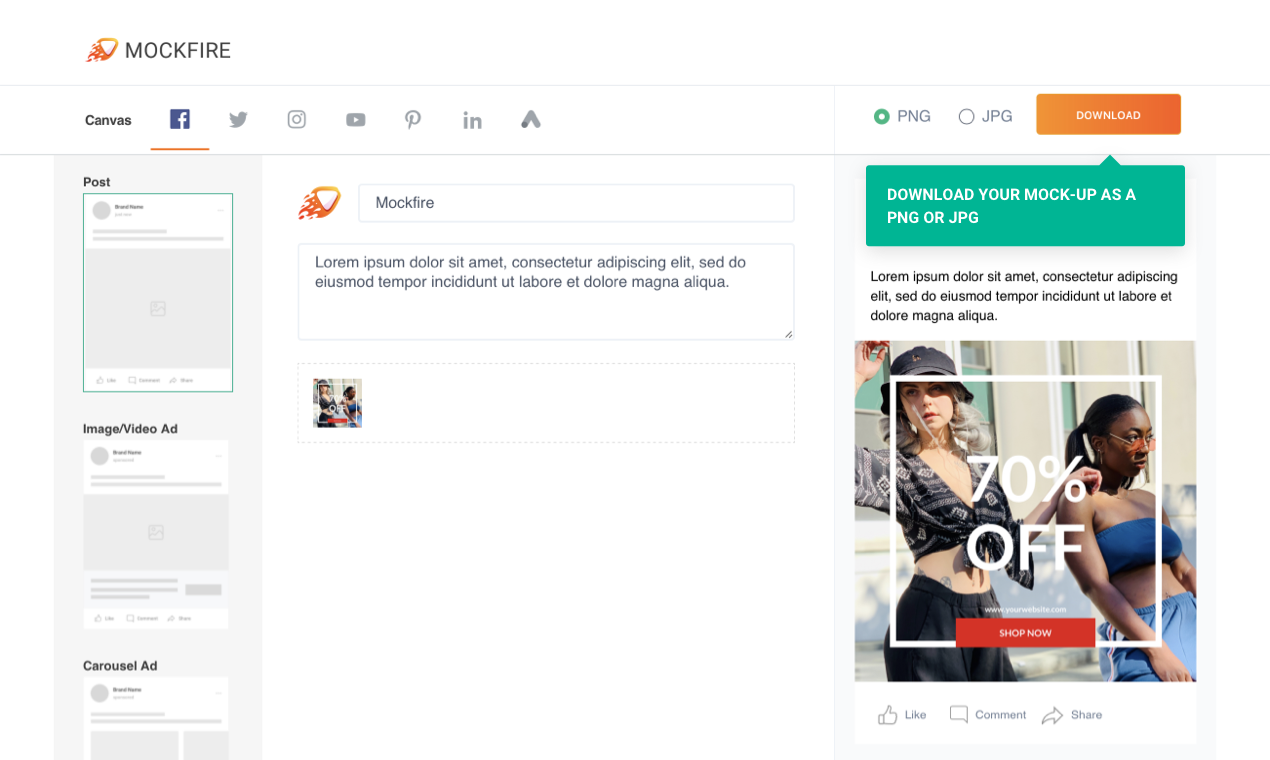The height and width of the screenshot is (760, 1270).
Task: Switch to the Pinterest mockup tab
Action: 413,120
